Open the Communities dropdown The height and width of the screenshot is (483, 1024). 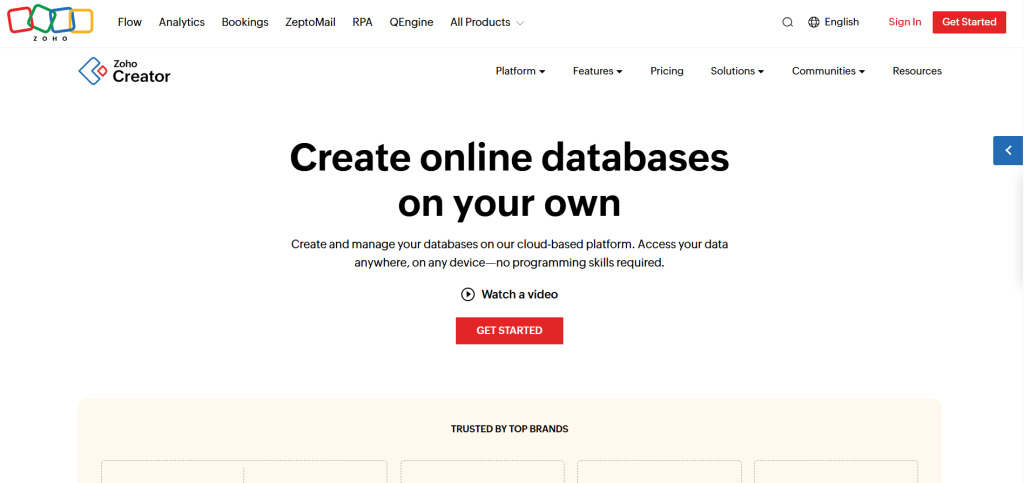[828, 71]
